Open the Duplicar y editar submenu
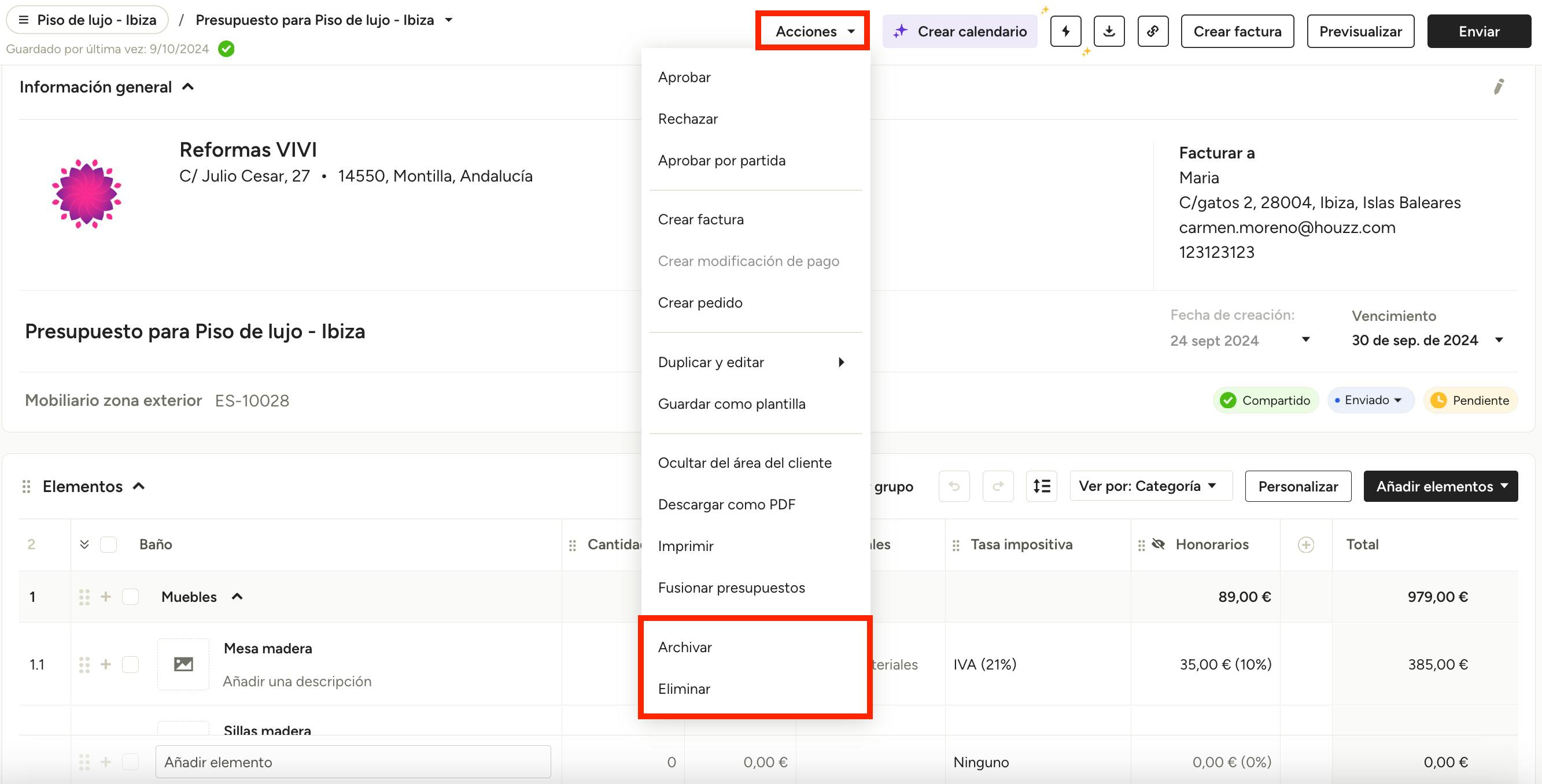Image resolution: width=1542 pixels, height=784 pixels. tap(755, 362)
